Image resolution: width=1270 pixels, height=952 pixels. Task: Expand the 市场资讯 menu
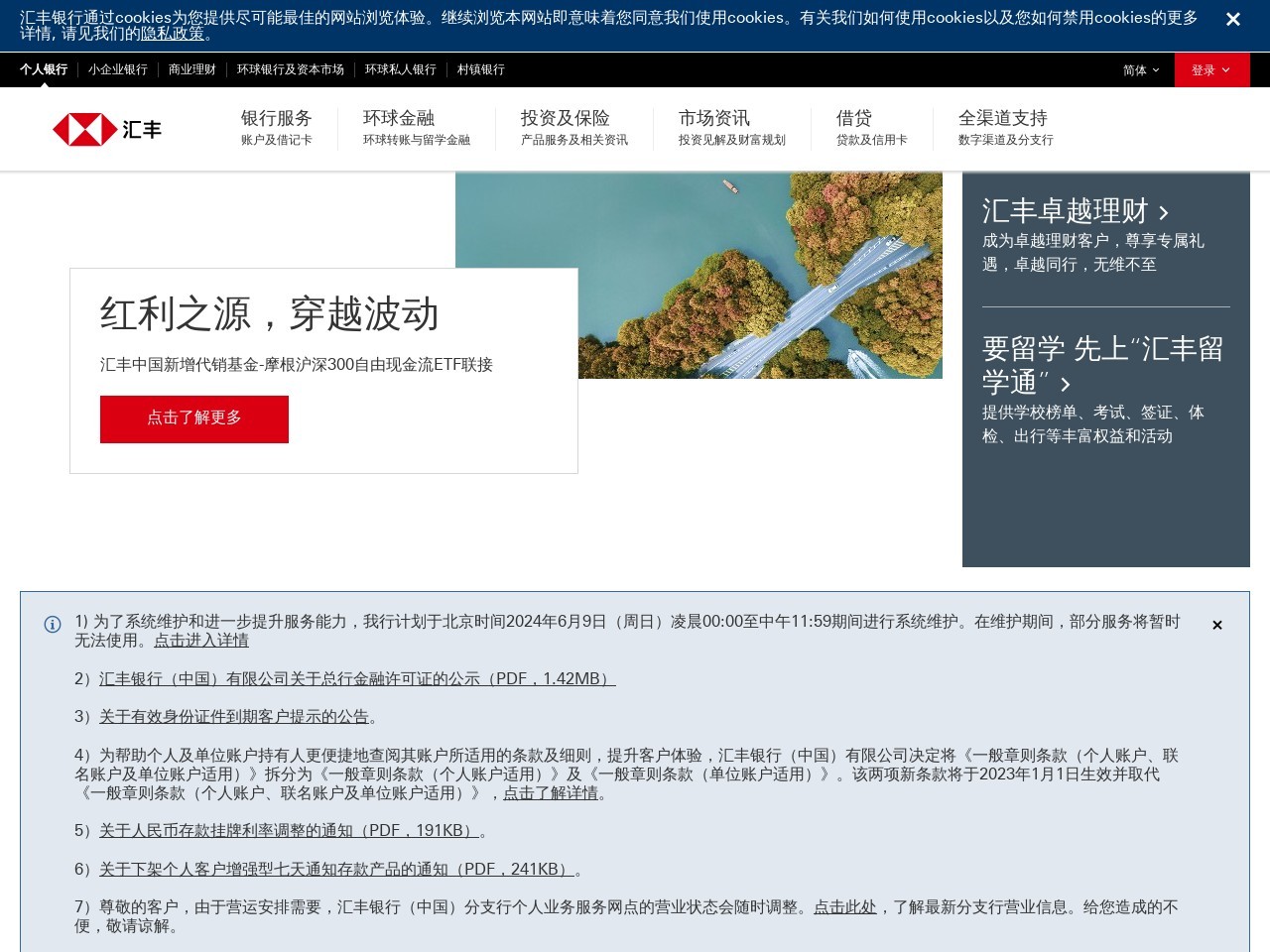[x=732, y=128]
